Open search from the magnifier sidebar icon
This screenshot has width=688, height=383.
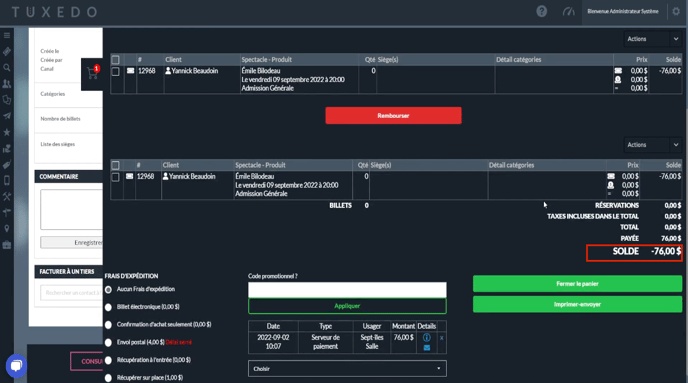point(7,68)
